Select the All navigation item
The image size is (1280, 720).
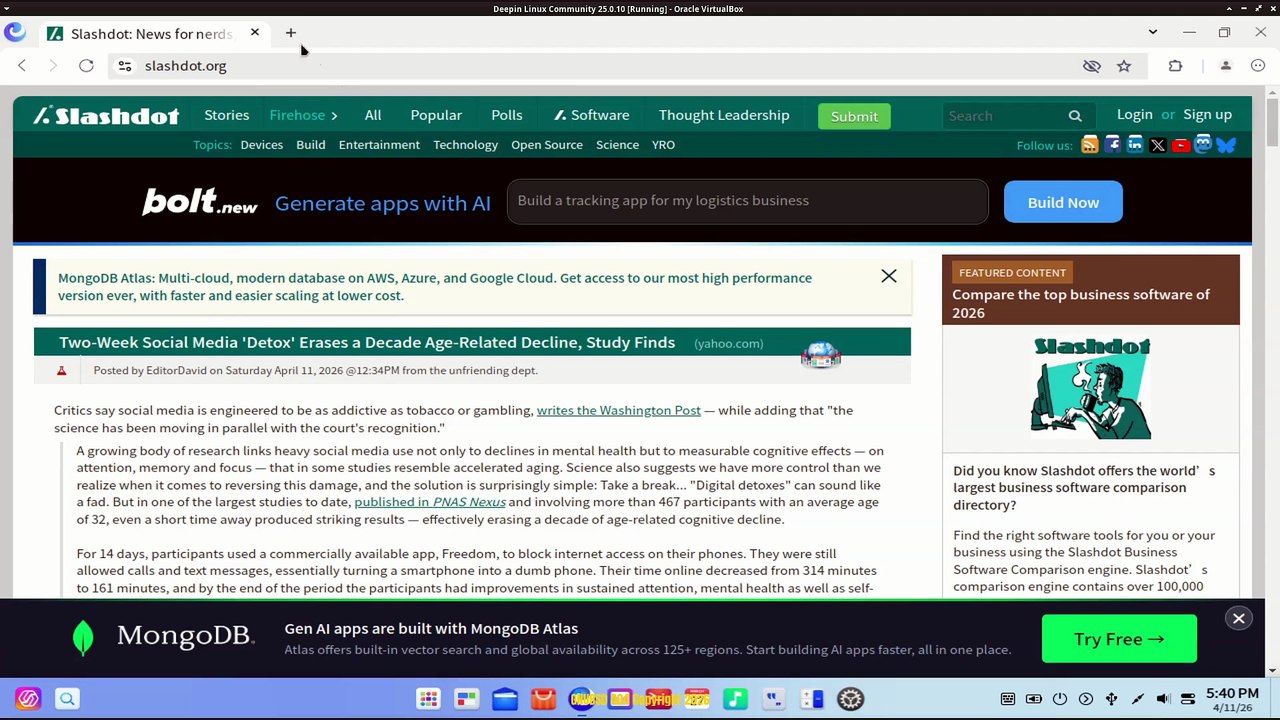373,115
